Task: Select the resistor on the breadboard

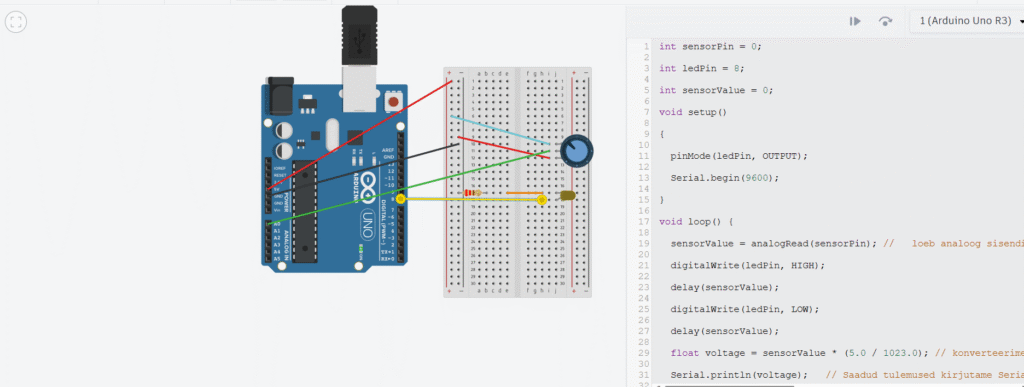Action: 473,193
